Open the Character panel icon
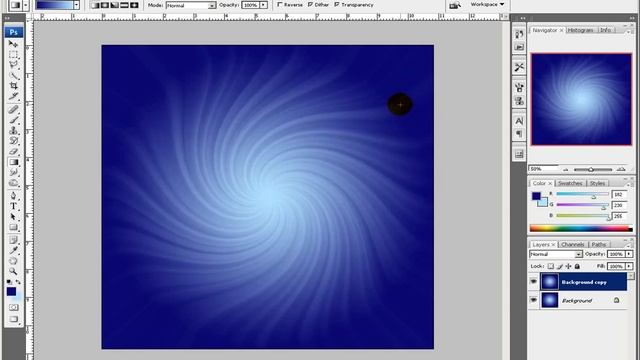 click(519, 121)
